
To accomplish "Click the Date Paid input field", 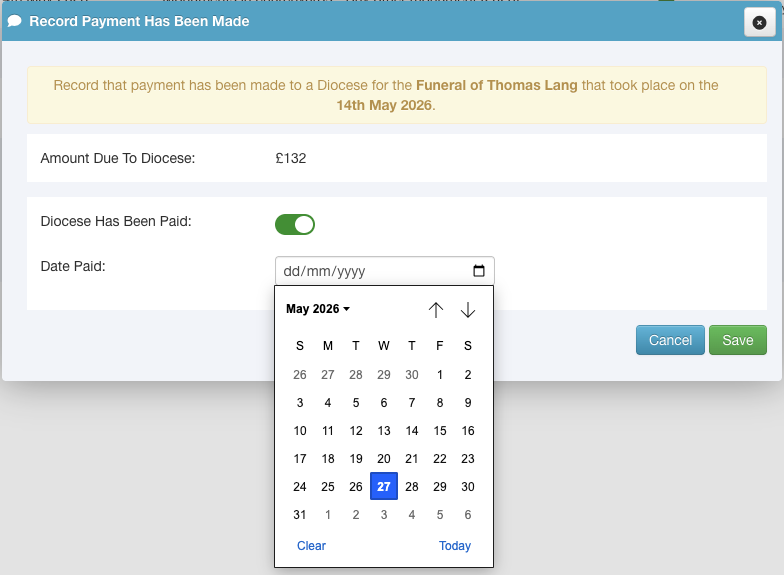I will point(384,271).
